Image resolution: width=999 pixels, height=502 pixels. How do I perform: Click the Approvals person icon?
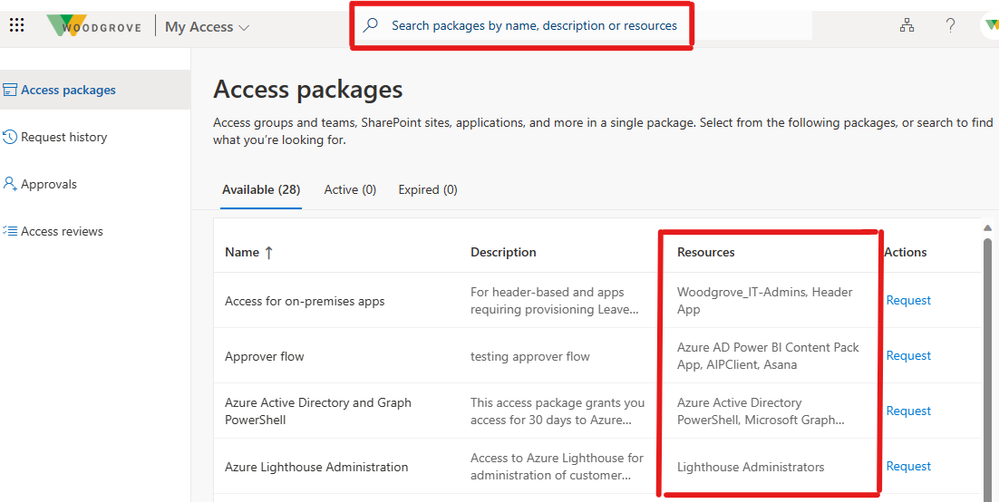pos(11,184)
